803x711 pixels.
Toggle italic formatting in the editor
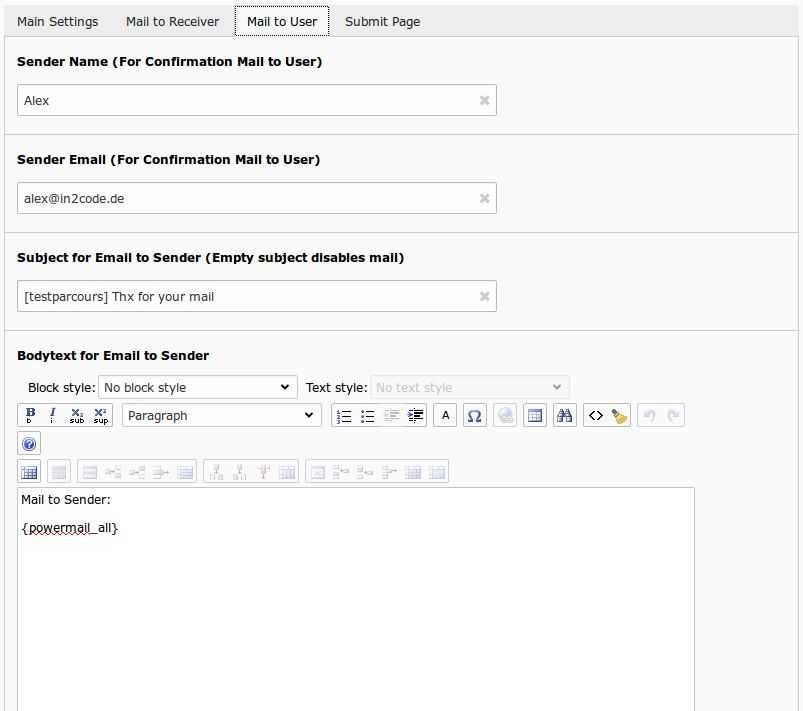click(x=53, y=415)
